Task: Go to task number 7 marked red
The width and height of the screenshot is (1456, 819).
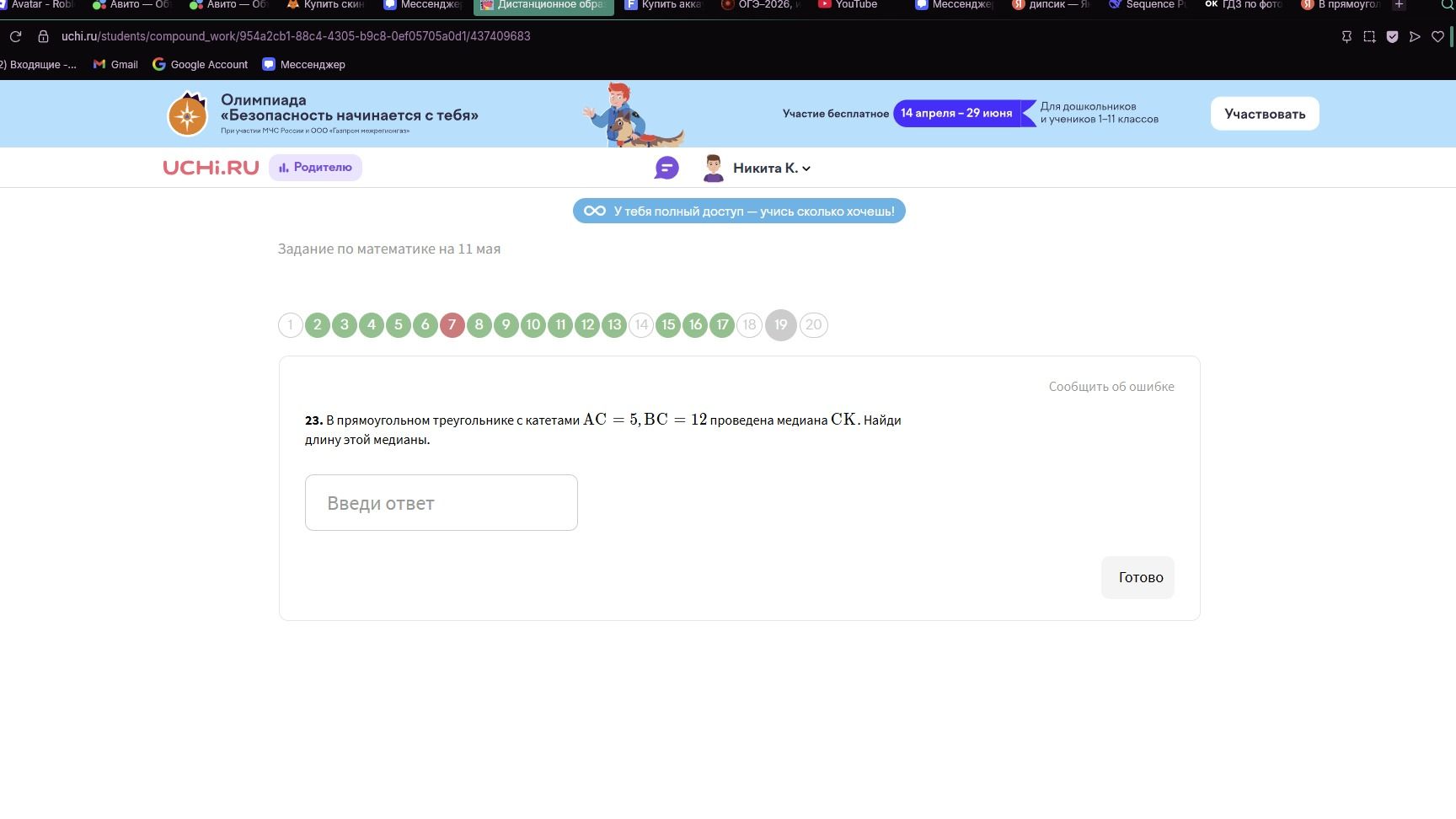Action: [452, 325]
